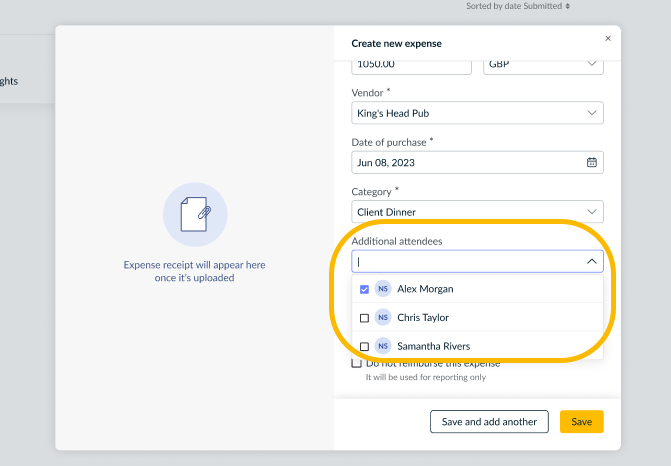
Task: Click Chris Taylor's avatar badge
Action: coord(382,317)
